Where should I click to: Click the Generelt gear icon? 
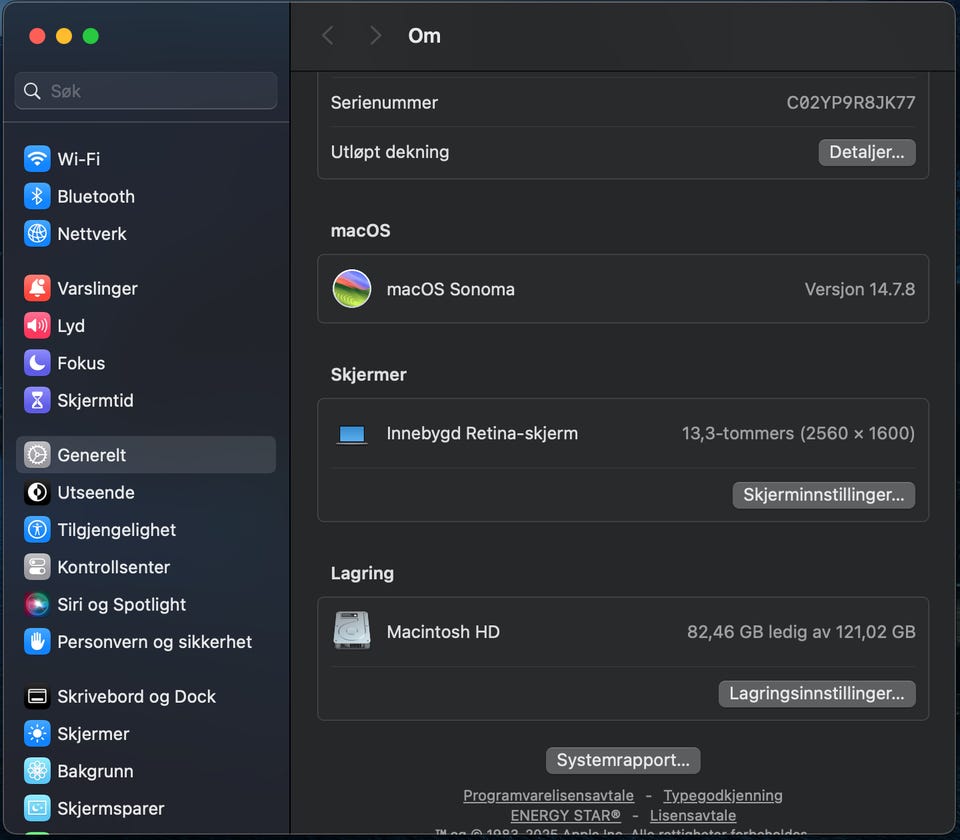(x=37, y=455)
